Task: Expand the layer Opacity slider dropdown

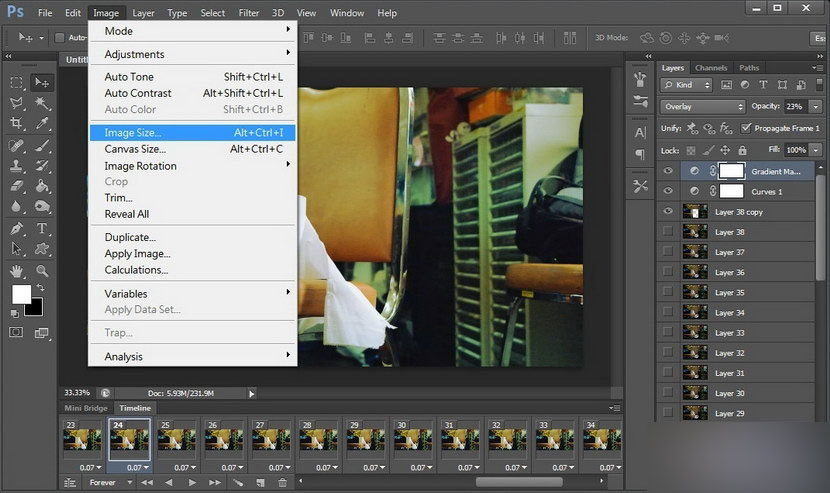Action: tap(813, 106)
